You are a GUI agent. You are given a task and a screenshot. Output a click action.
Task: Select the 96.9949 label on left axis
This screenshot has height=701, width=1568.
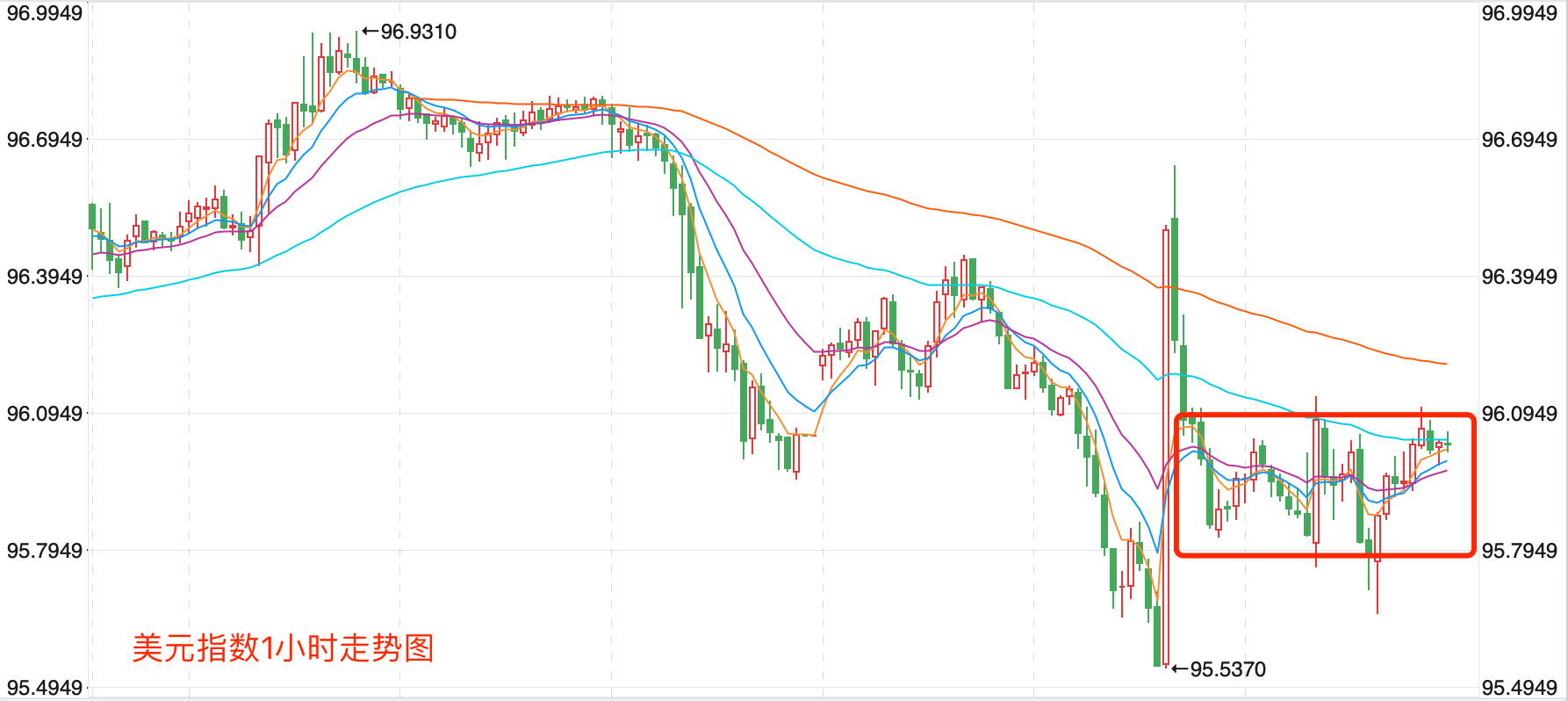[45, 13]
